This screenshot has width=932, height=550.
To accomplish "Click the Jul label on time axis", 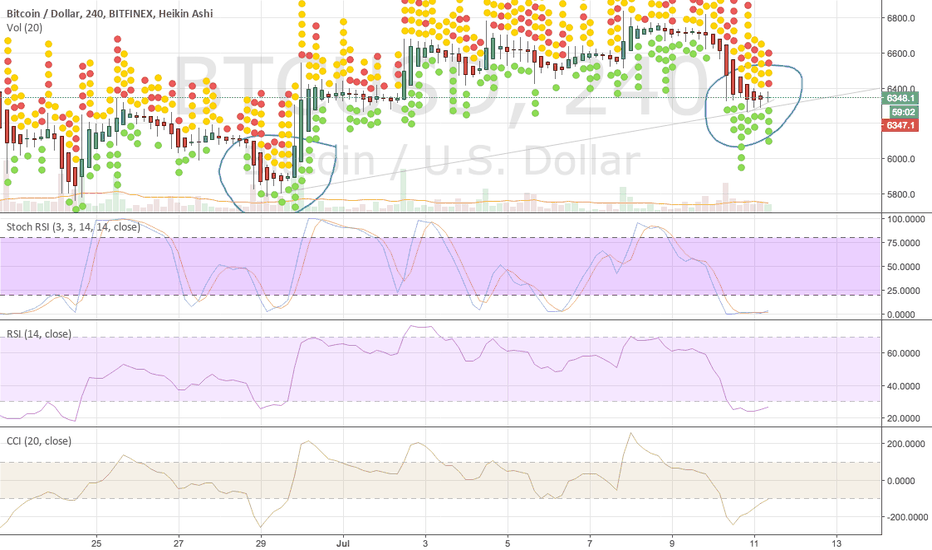I will [343, 543].
